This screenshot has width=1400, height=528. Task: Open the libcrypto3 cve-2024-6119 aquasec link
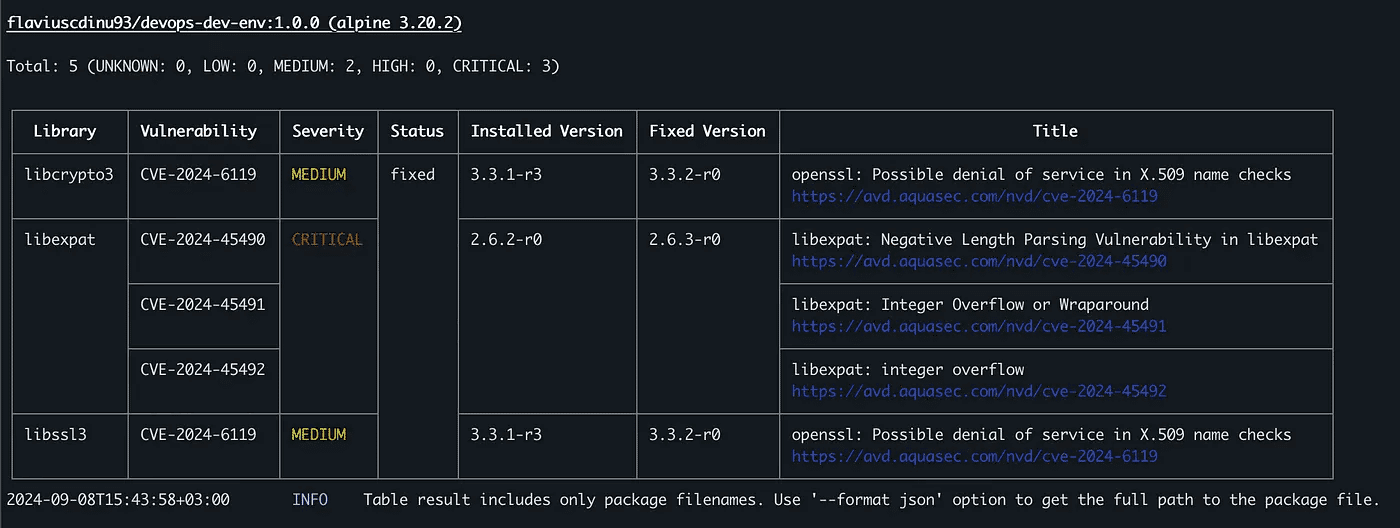point(974,196)
